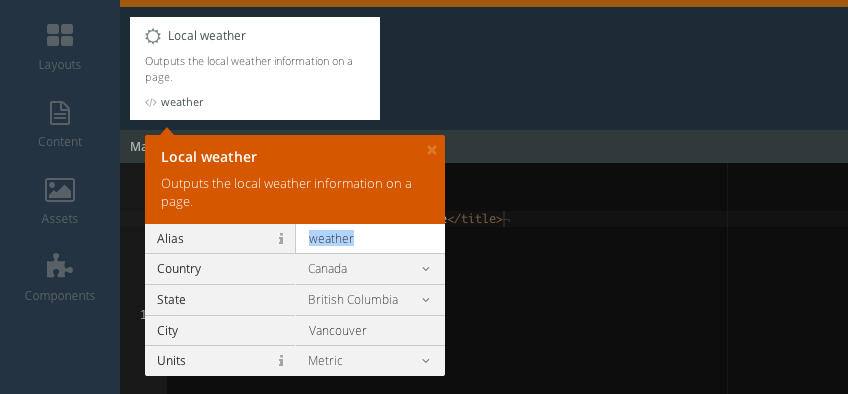Click the Layouts label in sidebar
Screen dimensions: 848x394
(x=59, y=65)
